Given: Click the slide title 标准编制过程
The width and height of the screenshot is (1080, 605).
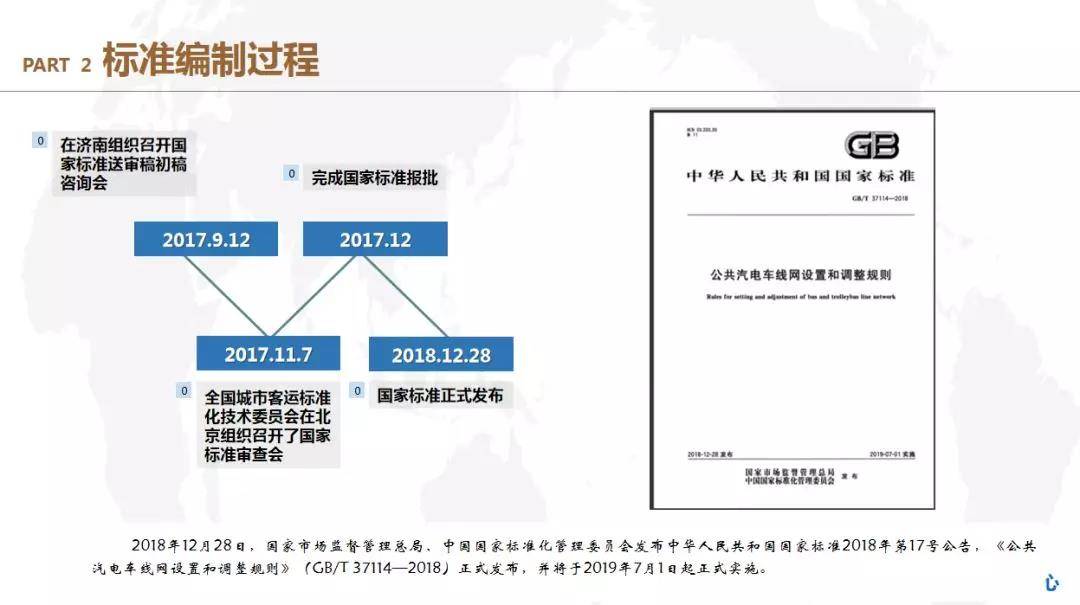Looking at the screenshot, I should point(210,61).
